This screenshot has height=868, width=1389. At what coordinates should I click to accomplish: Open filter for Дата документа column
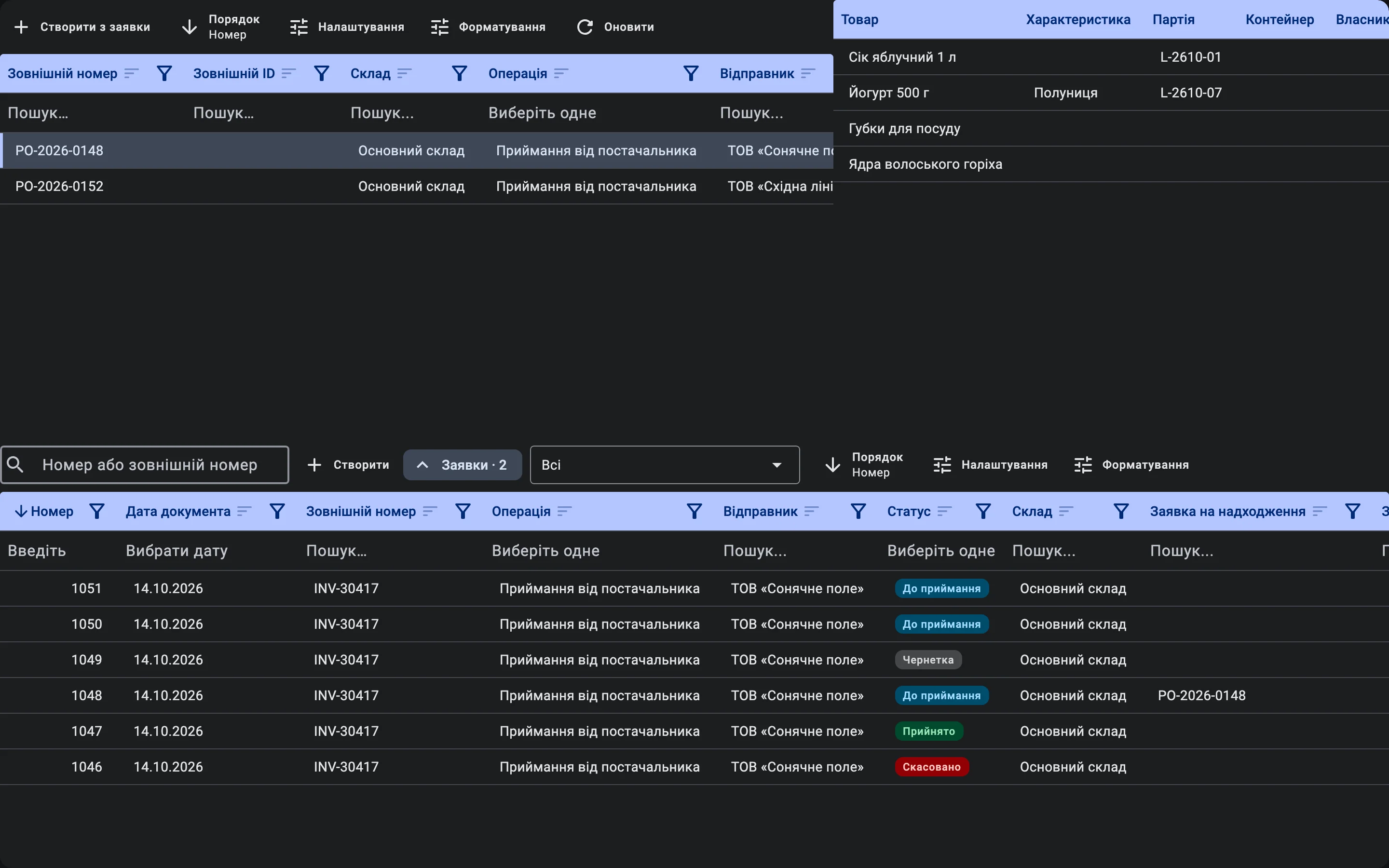(277, 511)
